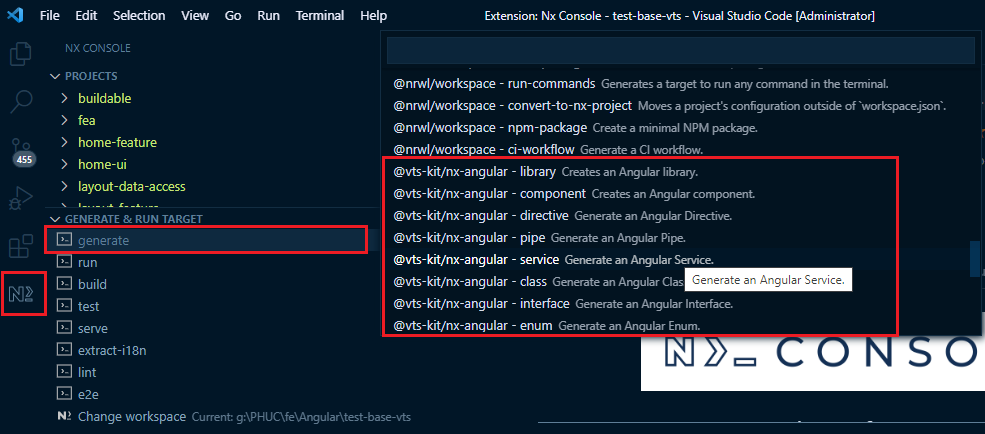Click the terminal icon beside e2e
985x434 pixels.
(64, 394)
